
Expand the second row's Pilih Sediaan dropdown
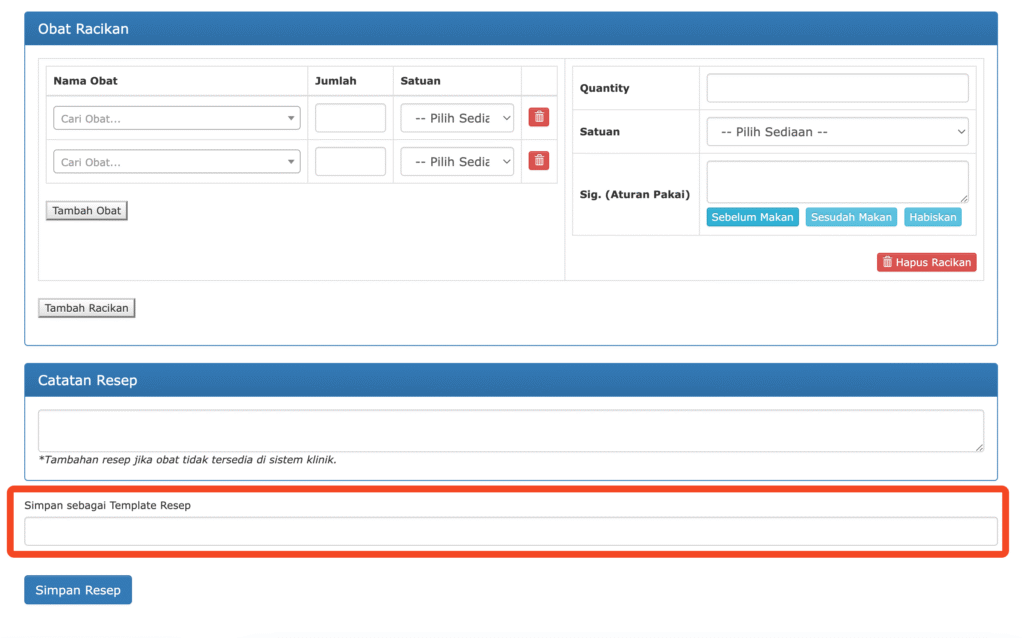pos(457,162)
